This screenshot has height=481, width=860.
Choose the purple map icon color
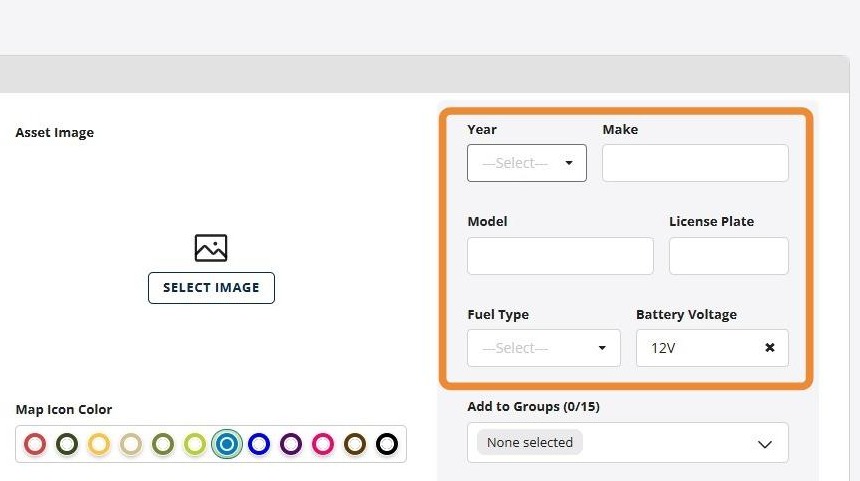(x=291, y=444)
